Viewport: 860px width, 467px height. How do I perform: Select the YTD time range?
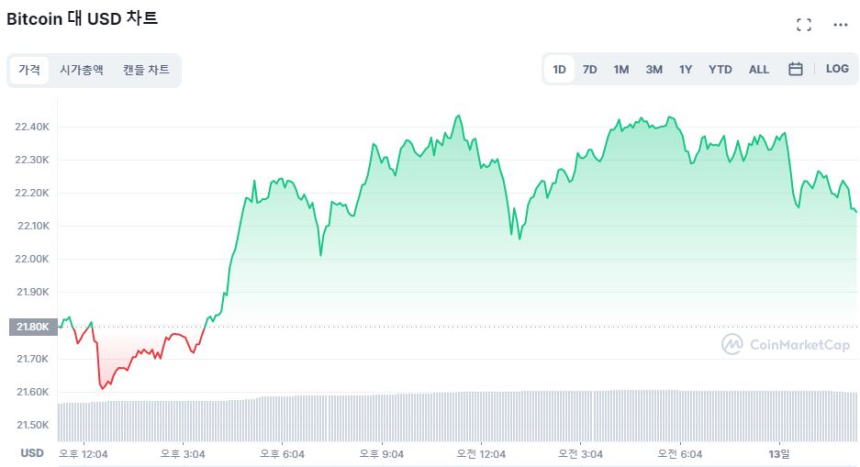point(720,69)
